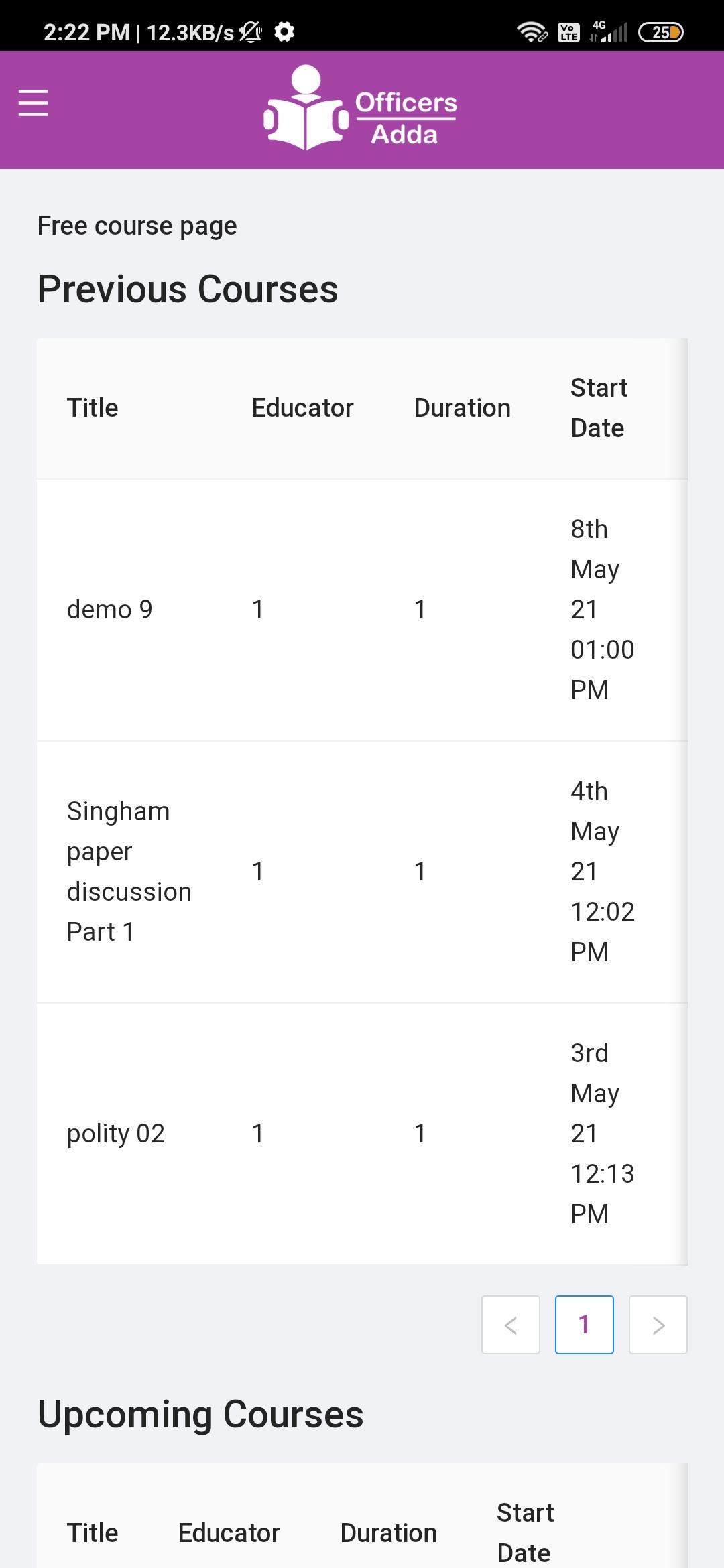Tap the Wi-Fi status icon
724x1568 pixels.
(x=532, y=31)
